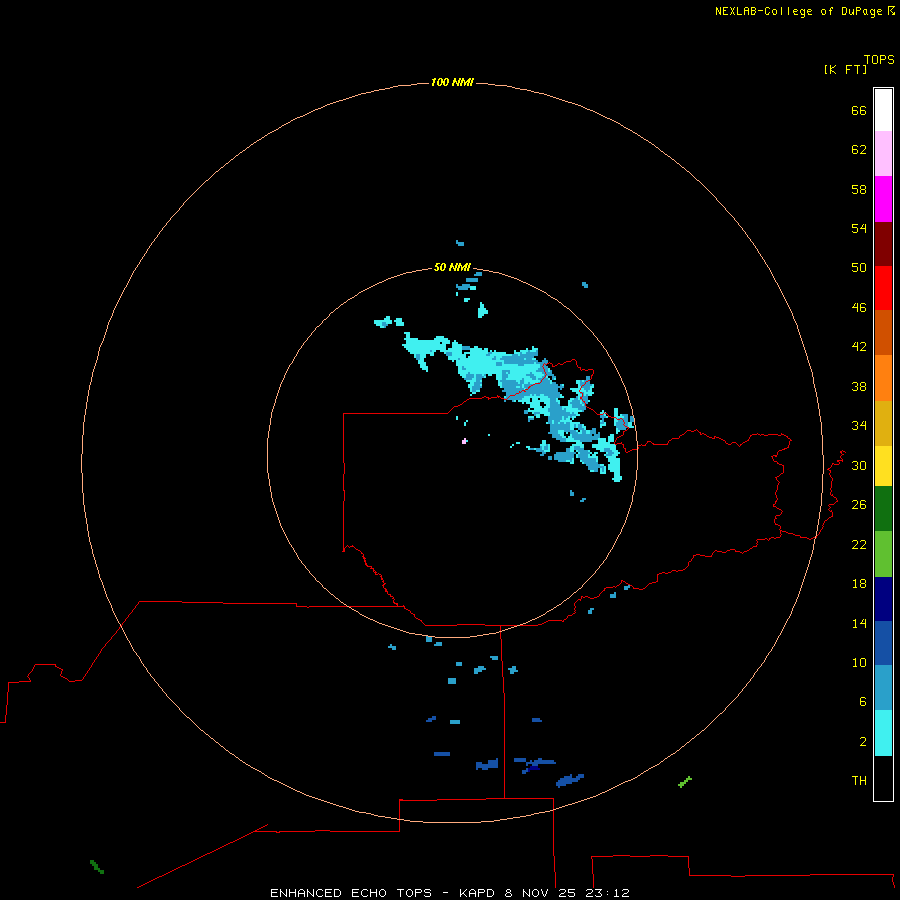Click the dark green echo in bottom-left corner
The height and width of the screenshot is (900, 900).
click(97, 867)
